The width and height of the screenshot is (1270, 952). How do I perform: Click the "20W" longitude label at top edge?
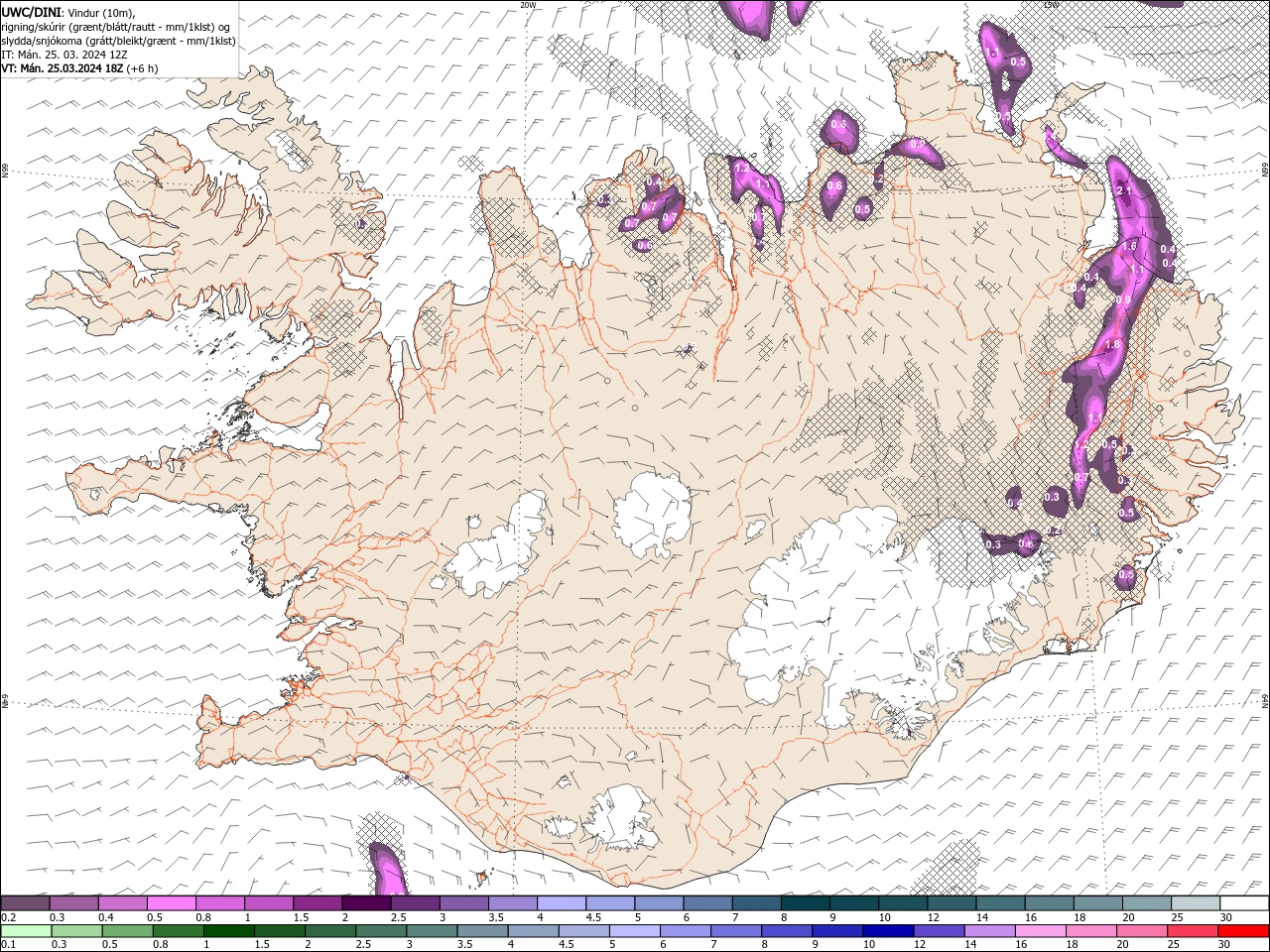pos(527,5)
